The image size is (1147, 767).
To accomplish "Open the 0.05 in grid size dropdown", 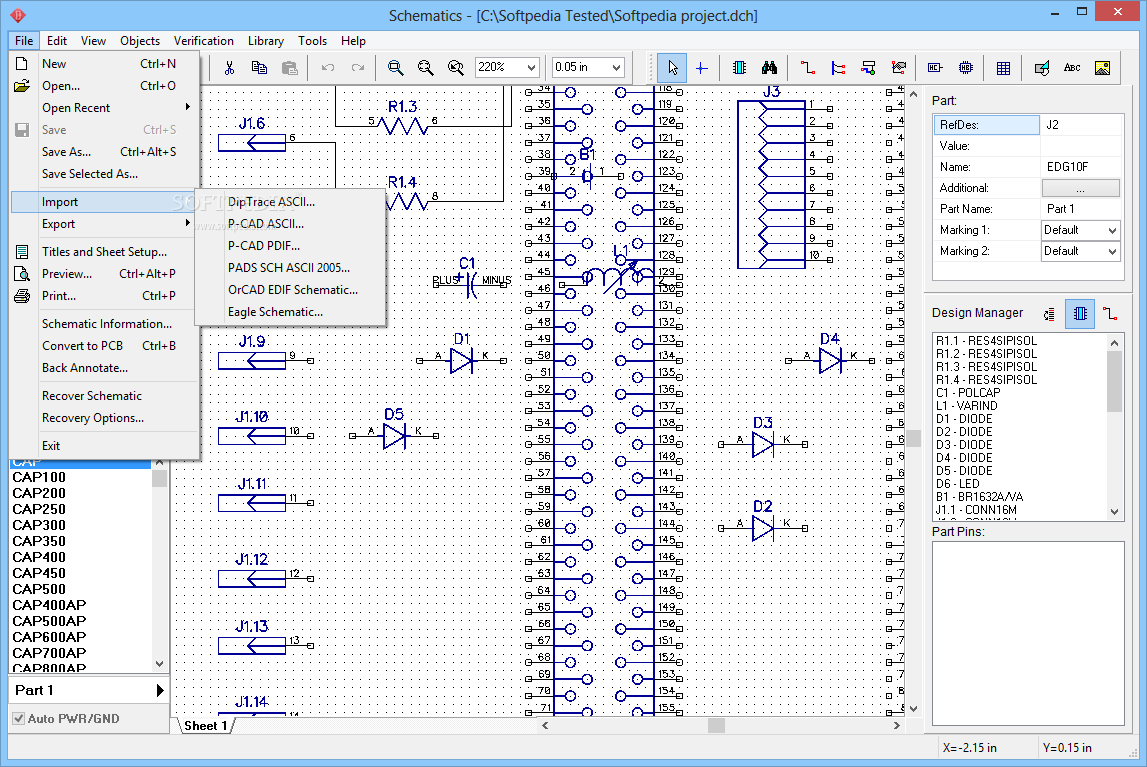I will pyautogui.click(x=616, y=67).
